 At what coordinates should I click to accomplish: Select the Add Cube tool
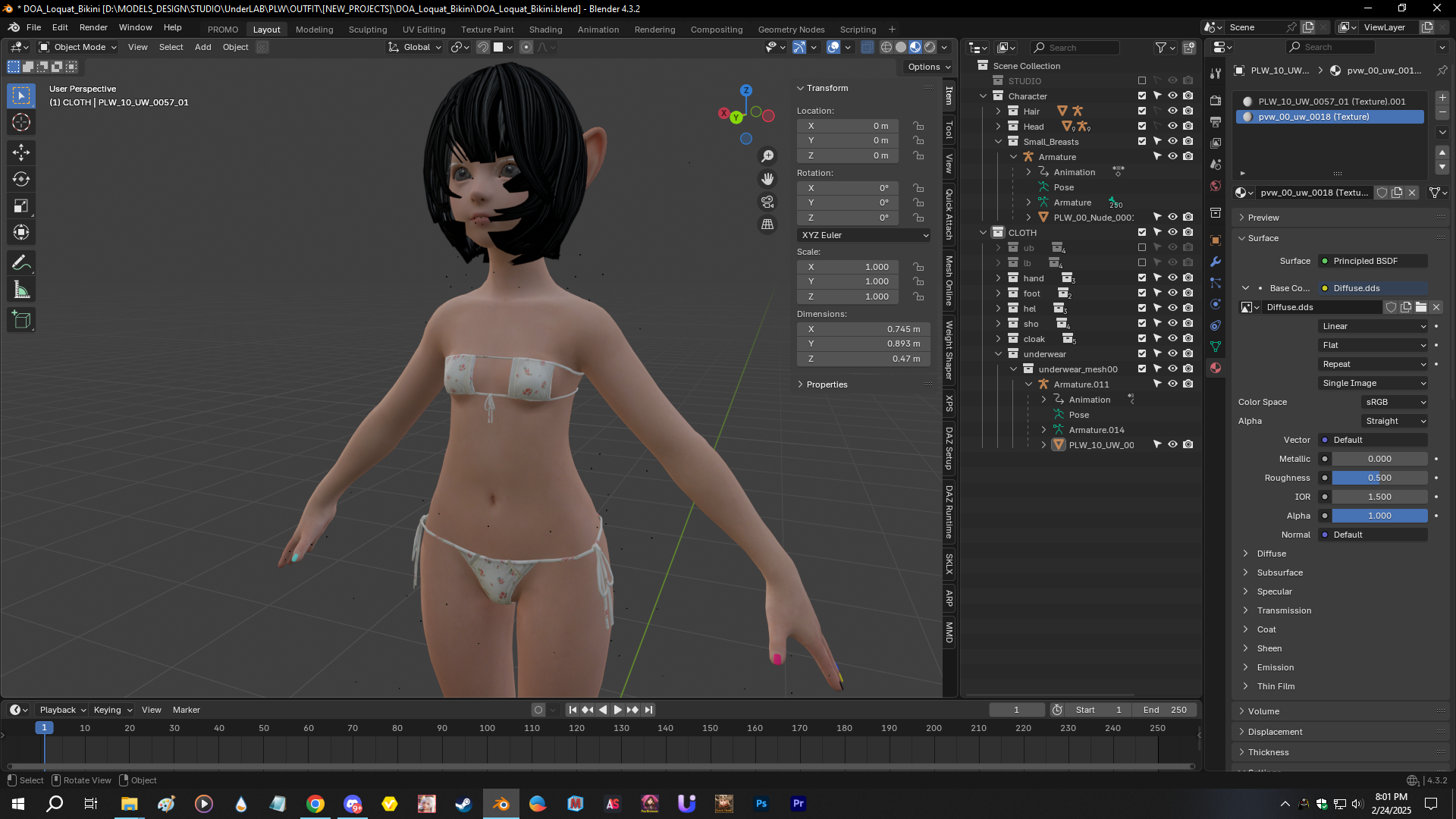click(x=21, y=320)
